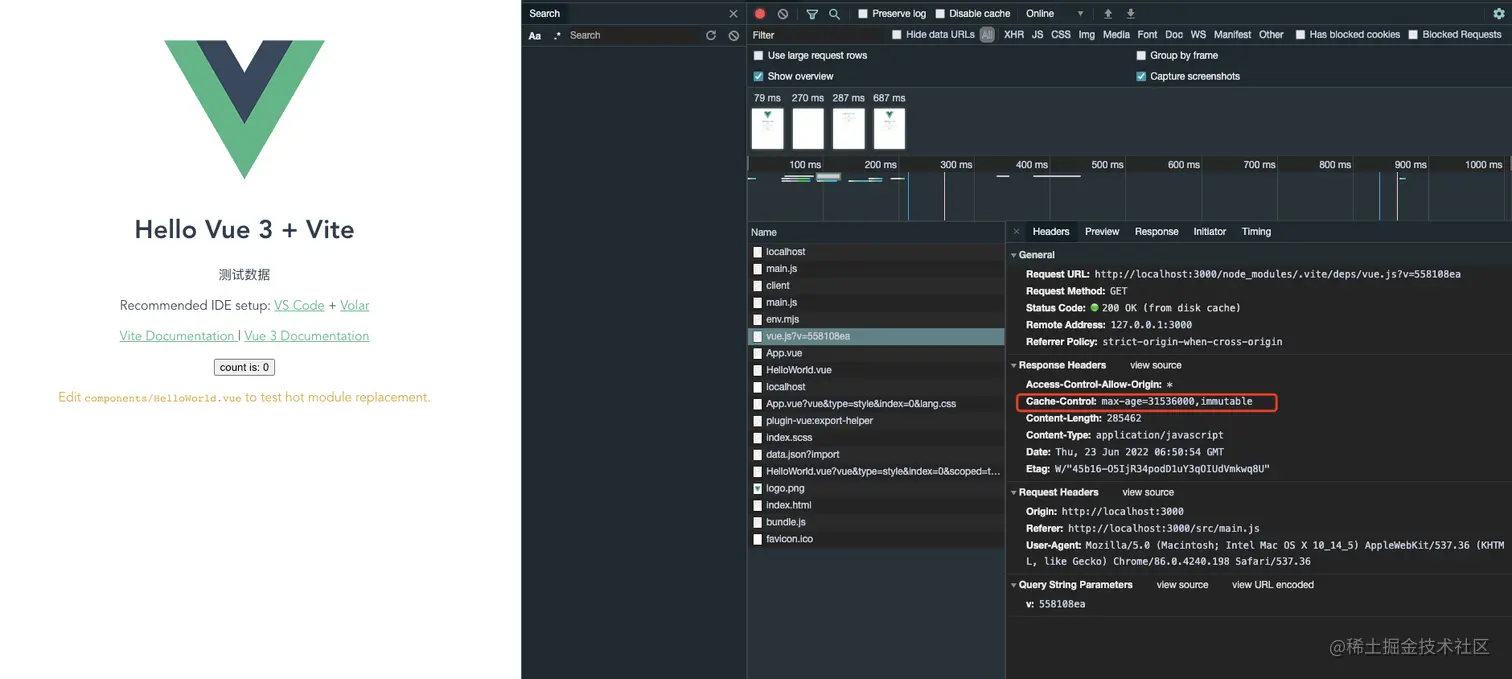Screen dimensions: 1512x679
Task: Select the favicon.ico request row
Action: [x=876, y=539]
